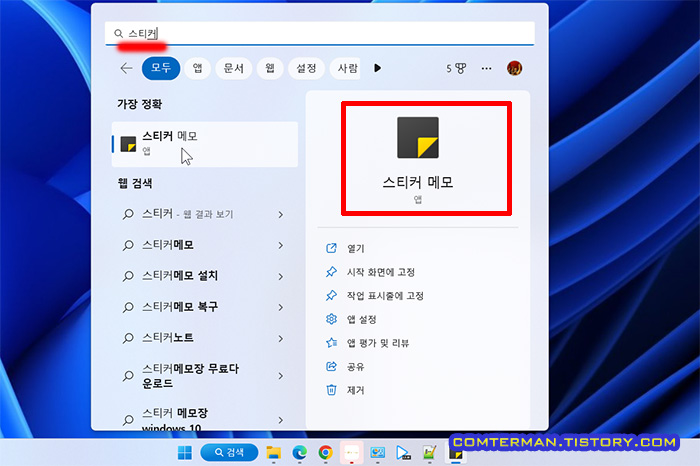Select the 스티커메모장 무료다운로드 suggestion
The width and height of the screenshot is (700, 466).
pos(191,376)
